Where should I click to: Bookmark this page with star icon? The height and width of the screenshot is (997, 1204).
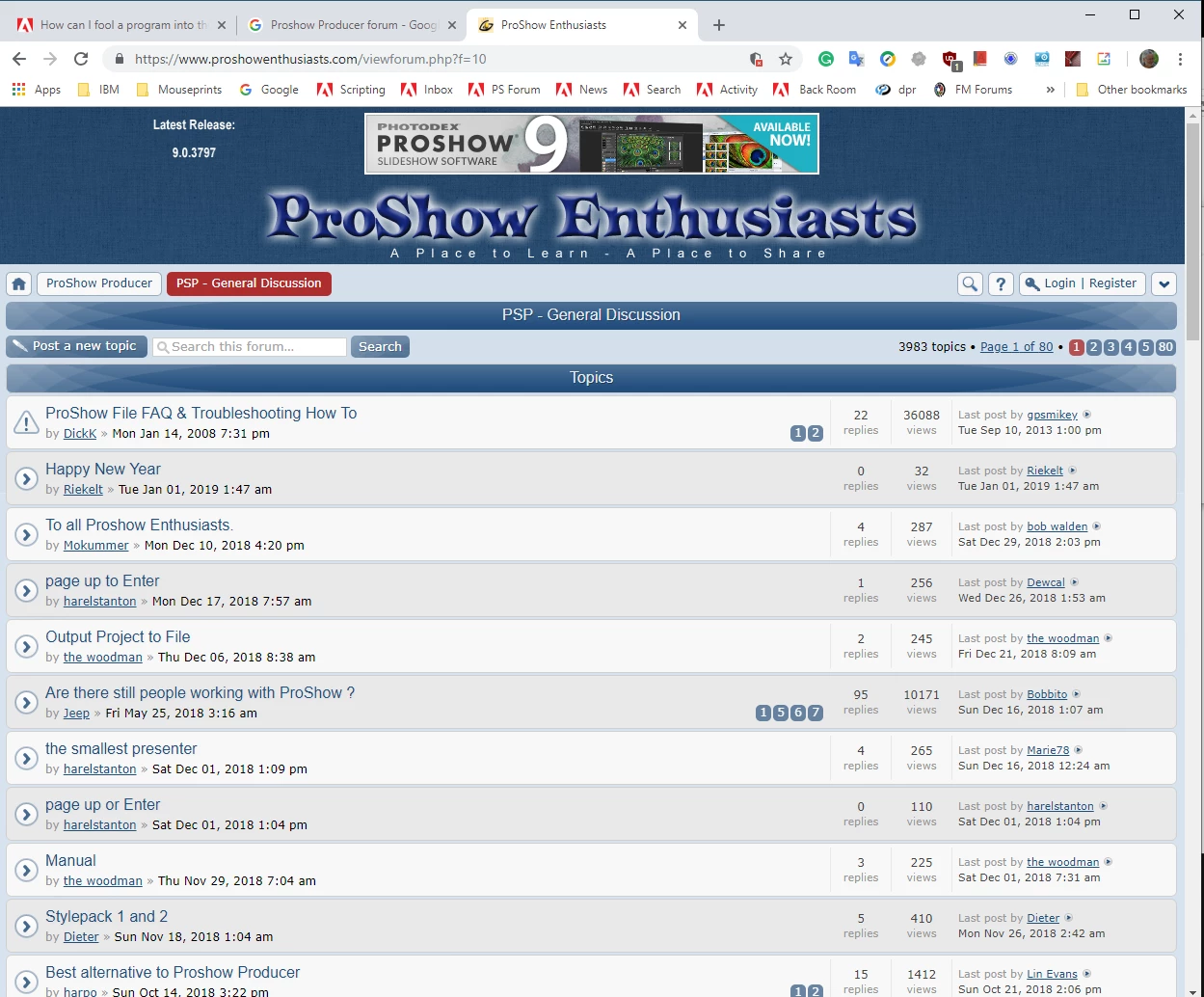pyautogui.click(x=786, y=59)
